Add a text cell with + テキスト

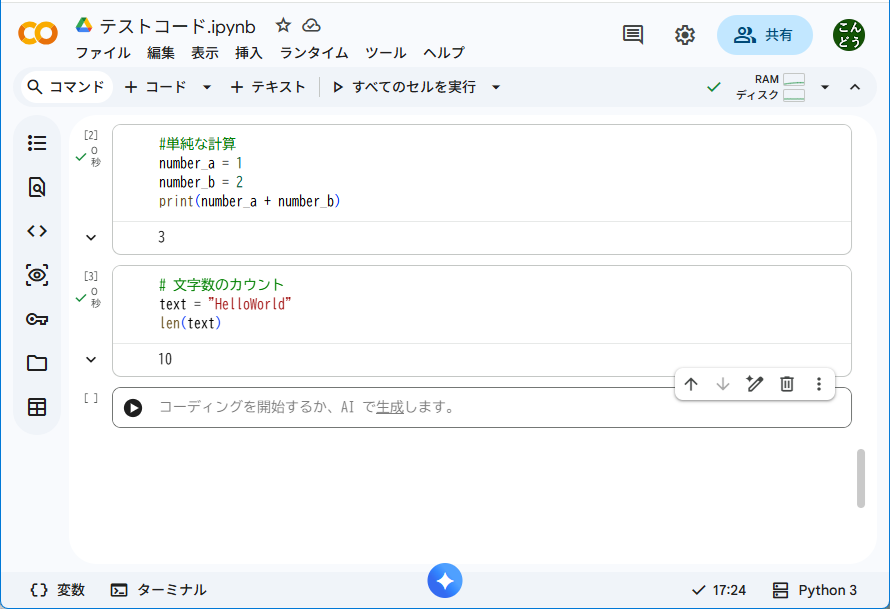(268, 87)
